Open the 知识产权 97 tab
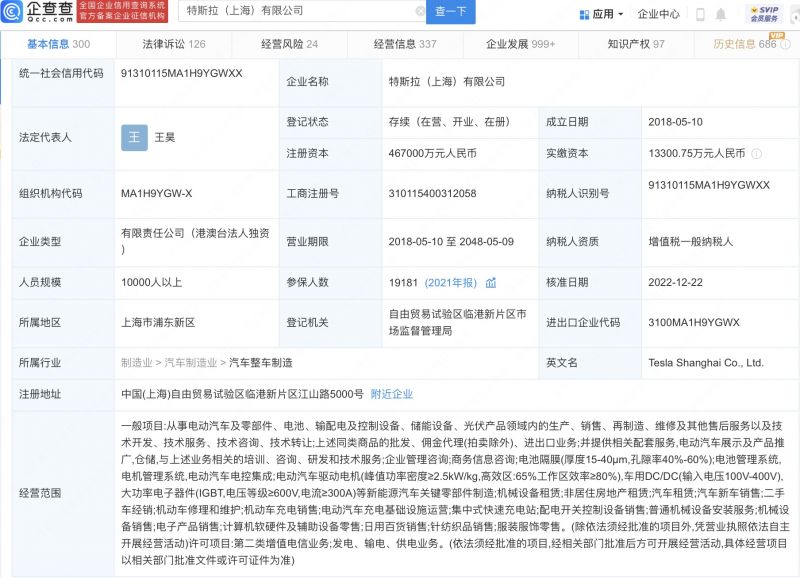The width and height of the screenshot is (800, 578). [636, 44]
